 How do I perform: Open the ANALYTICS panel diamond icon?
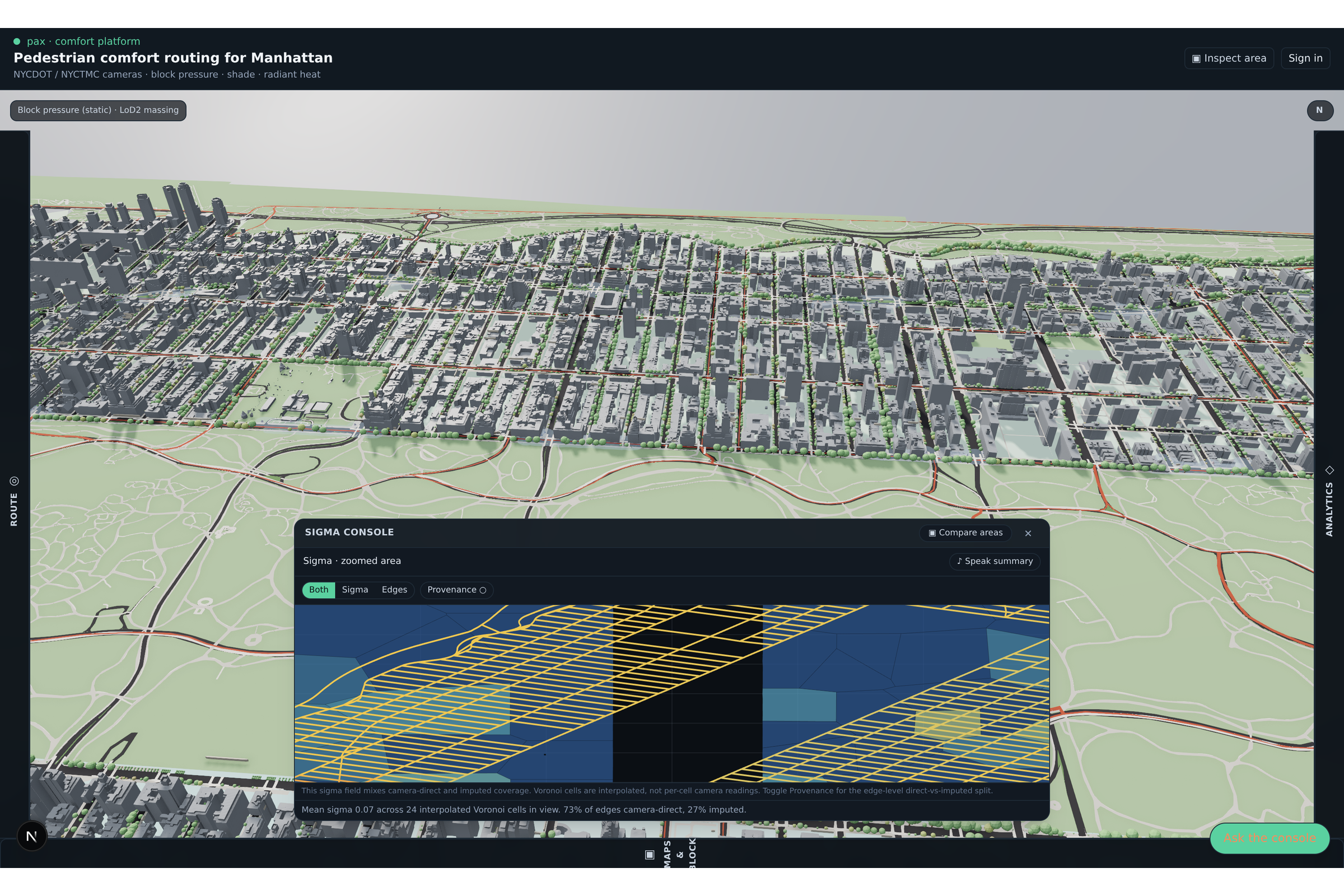coord(1329,470)
